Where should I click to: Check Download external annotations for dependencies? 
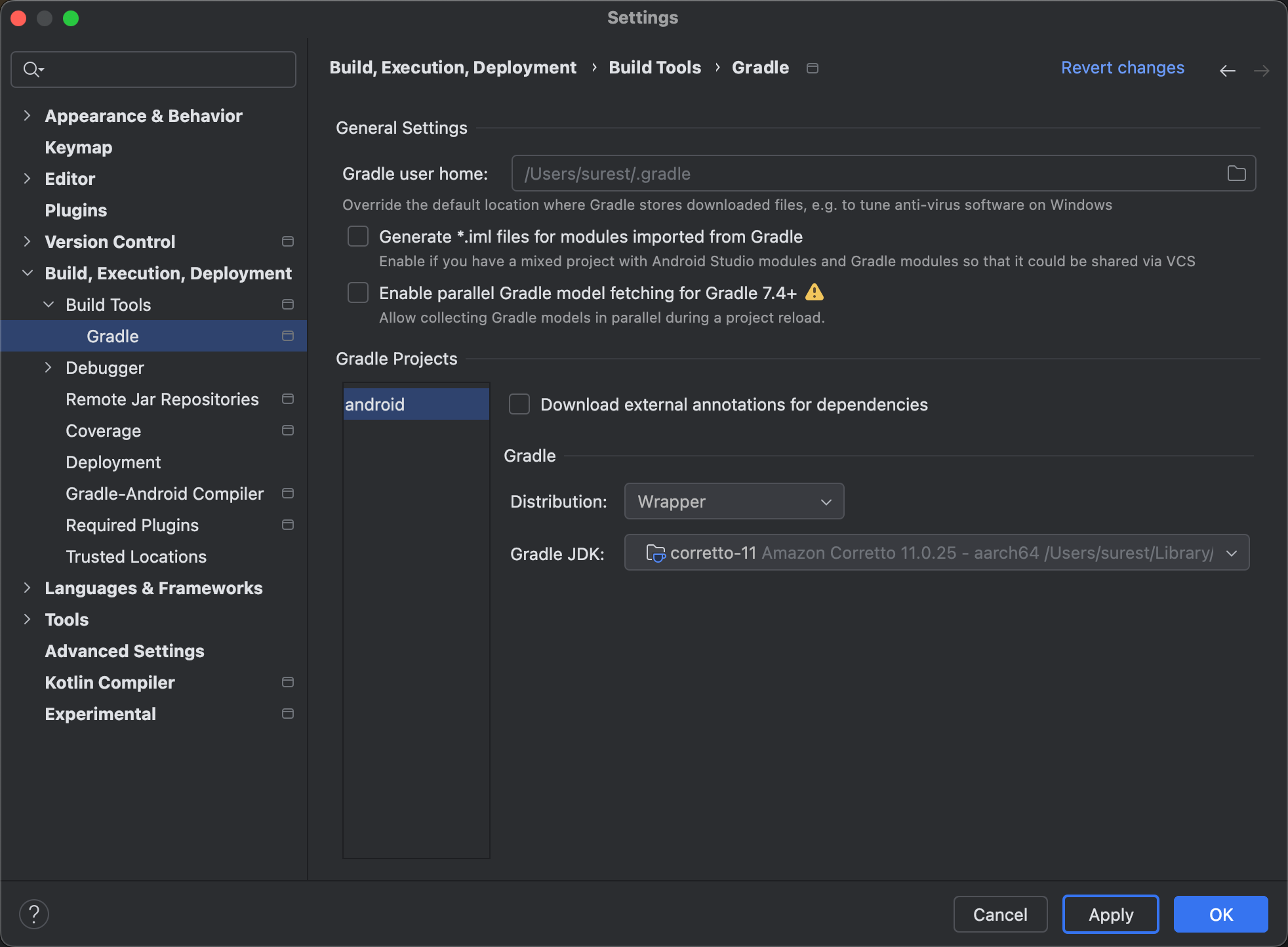pos(519,404)
